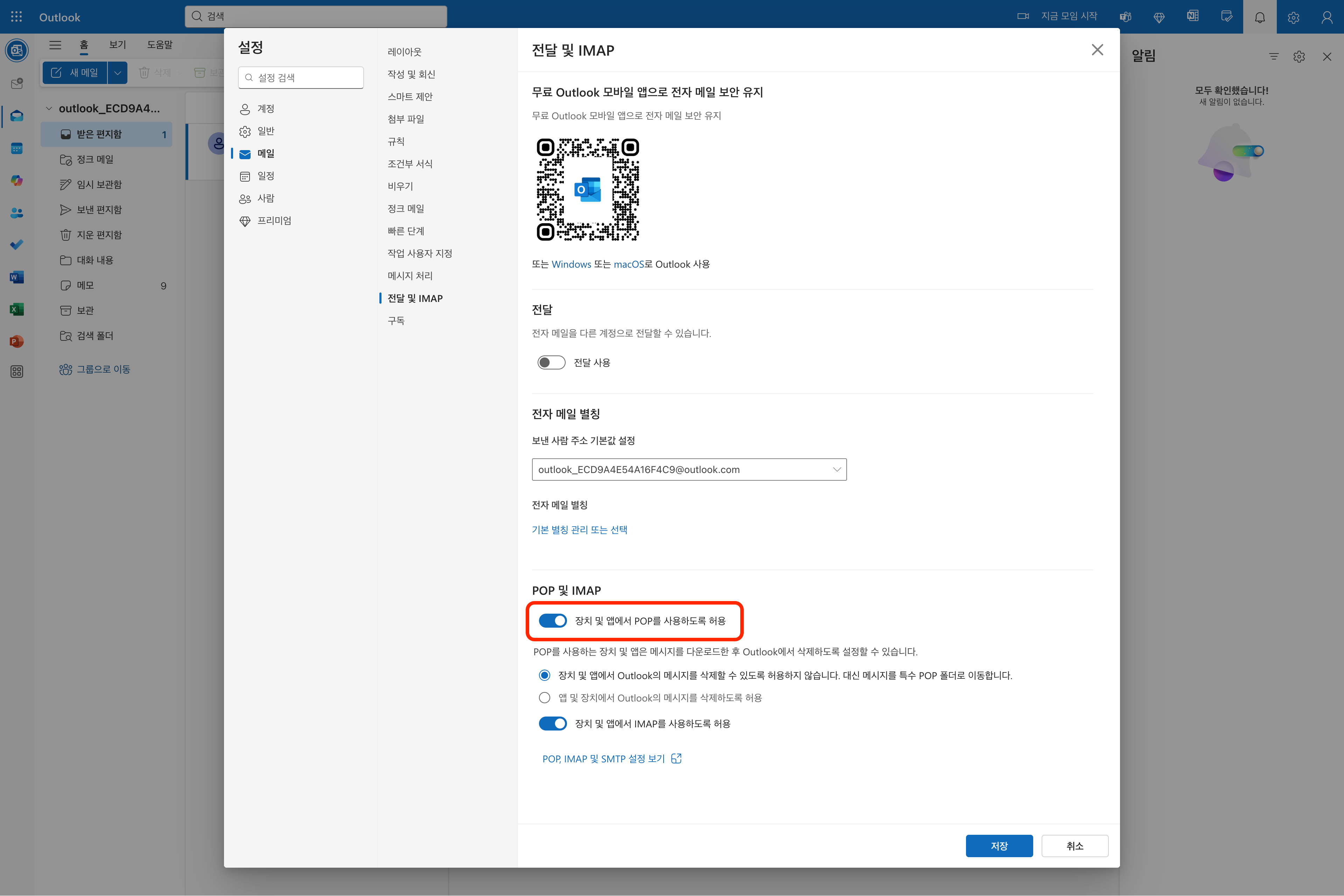This screenshot has width=1344, height=896.
Task: Open Excel from the left app rail
Action: click(16, 310)
